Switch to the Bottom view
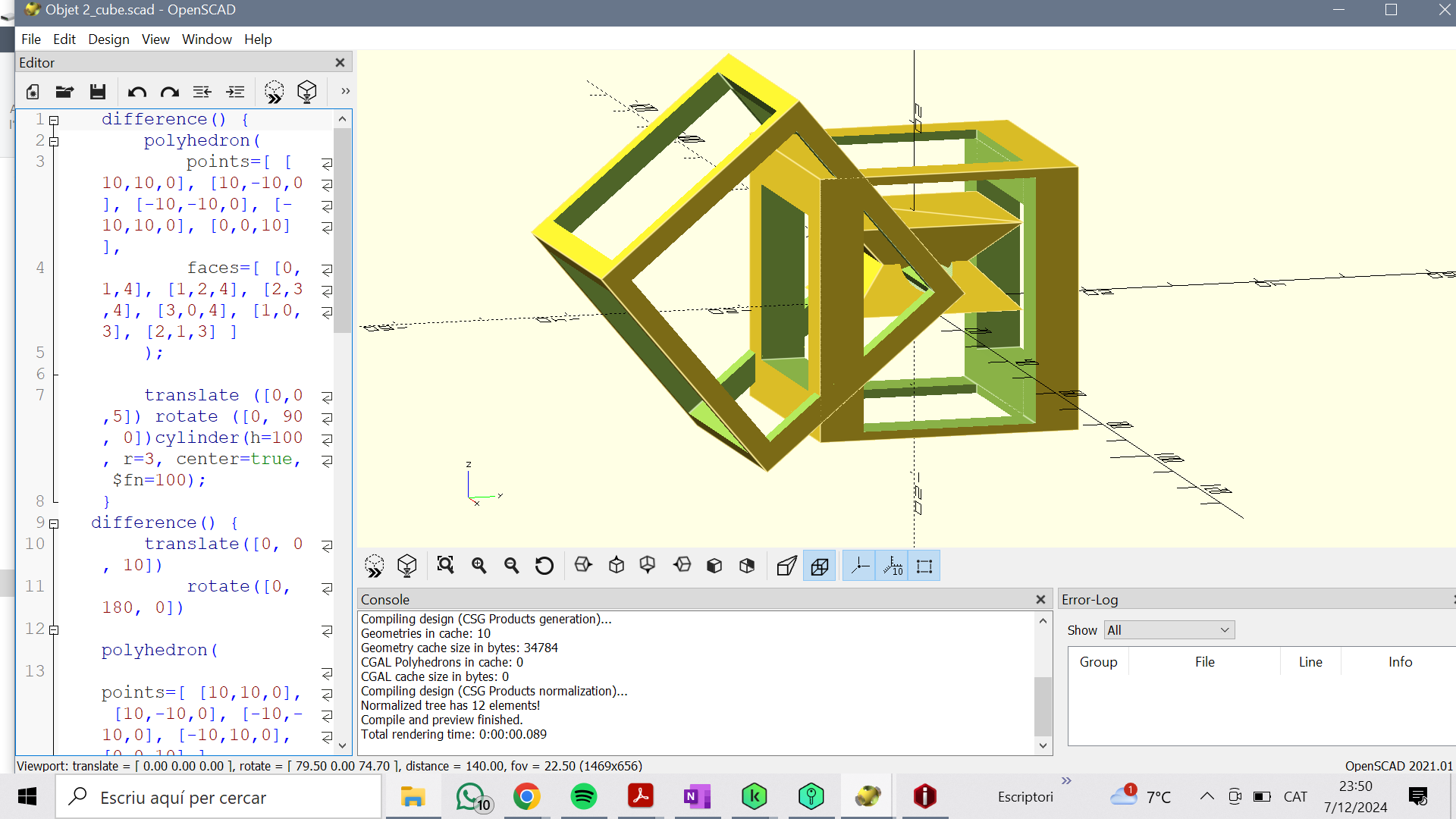The height and width of the screenshot is (819, 1456). (648, 566)
